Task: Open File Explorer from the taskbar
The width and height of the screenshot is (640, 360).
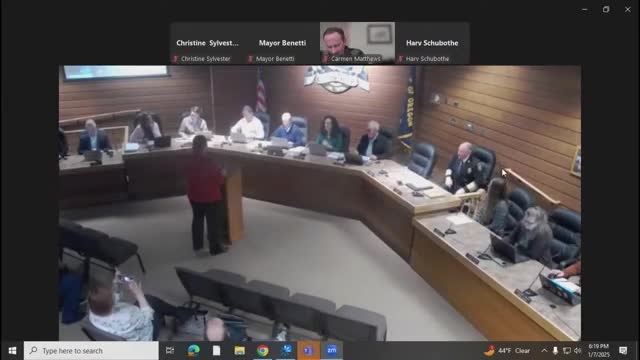Action: 240,351
